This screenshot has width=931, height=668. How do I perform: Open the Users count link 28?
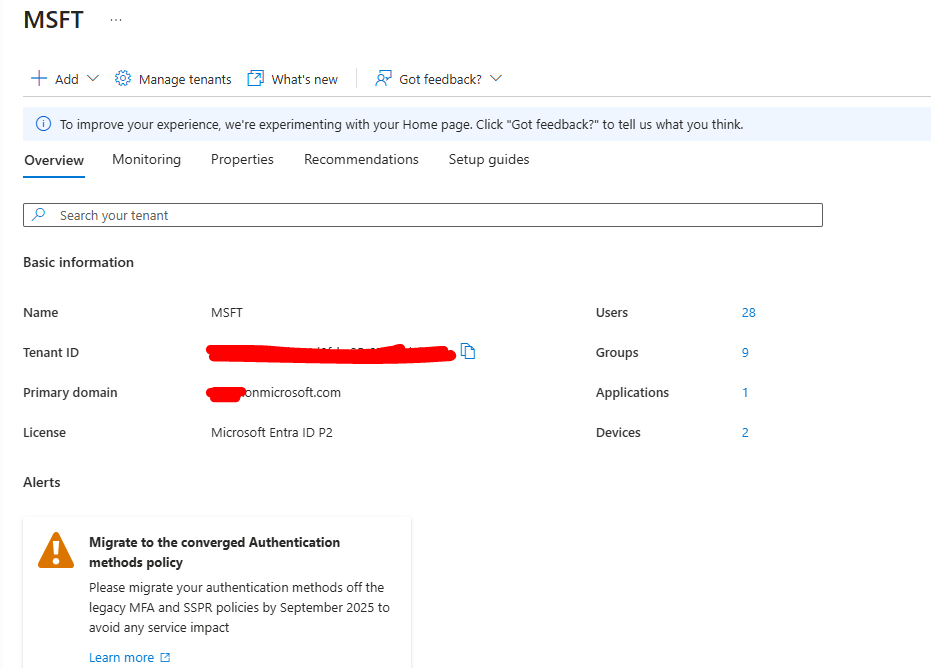[x=749, y=312]
